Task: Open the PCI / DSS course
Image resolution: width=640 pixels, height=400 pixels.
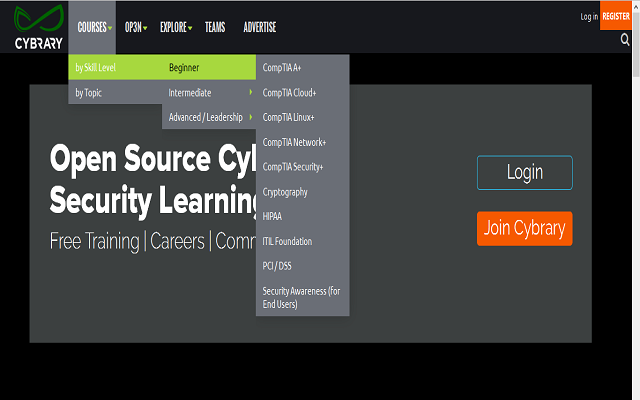Action: [x=302, y=266]
